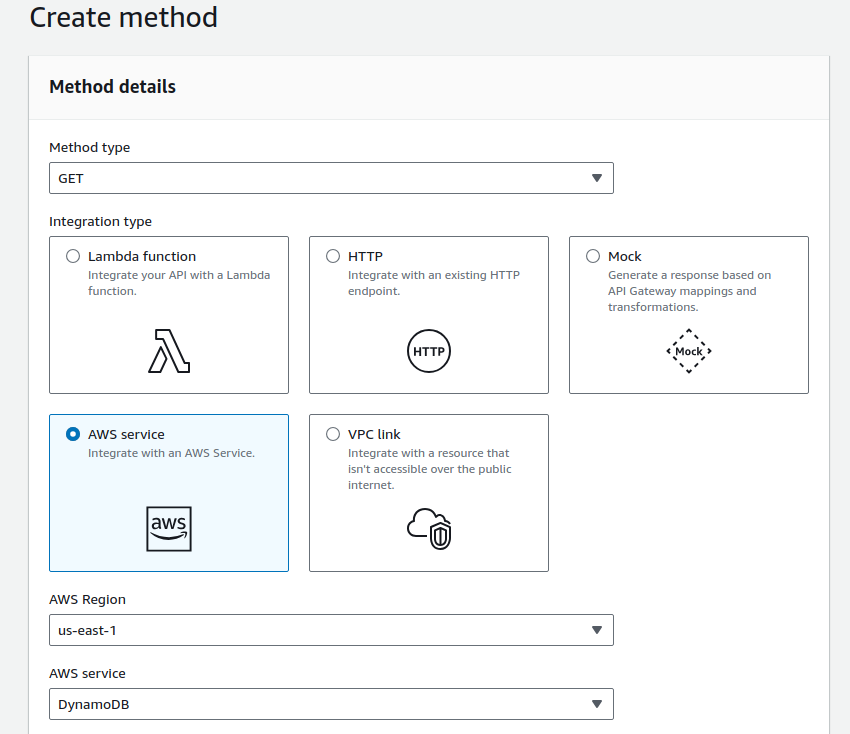The image size is (850, 734).
Task: Click the HTTP circle icon
Action: [x=428, y=351]
